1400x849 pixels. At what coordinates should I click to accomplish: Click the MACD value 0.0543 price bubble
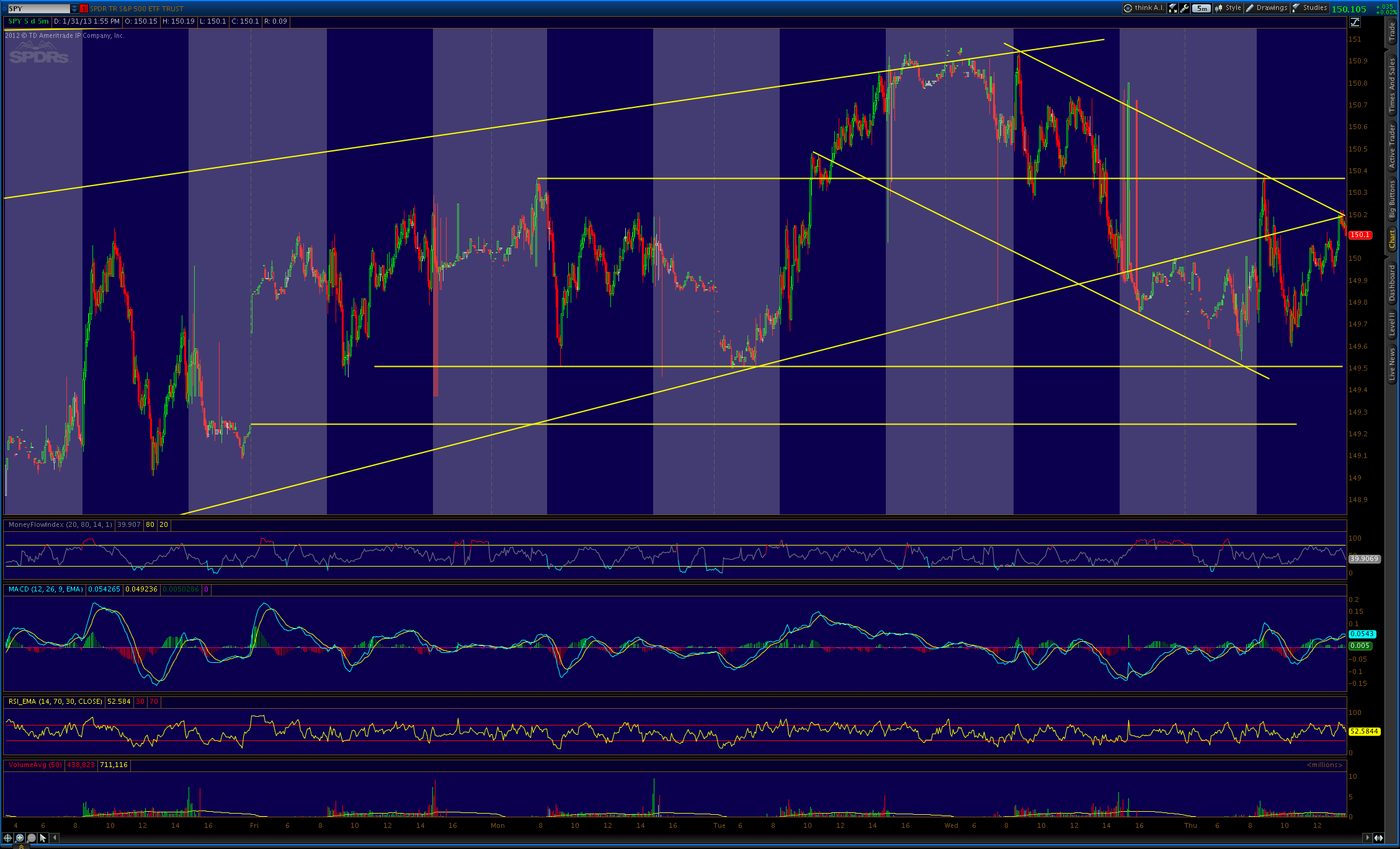pos(1362,634)
